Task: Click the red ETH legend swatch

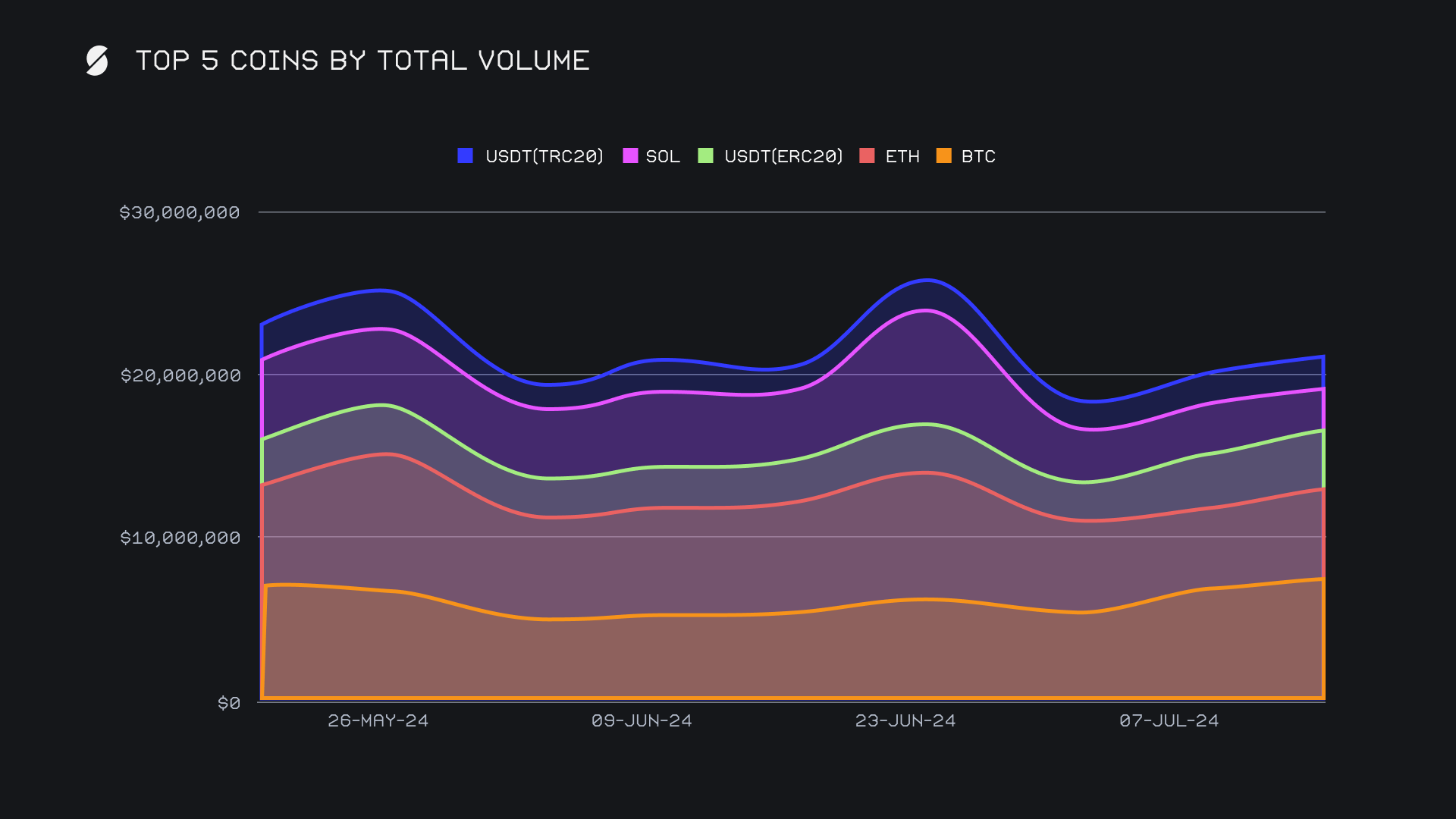Action: click(x=867, y=155)
